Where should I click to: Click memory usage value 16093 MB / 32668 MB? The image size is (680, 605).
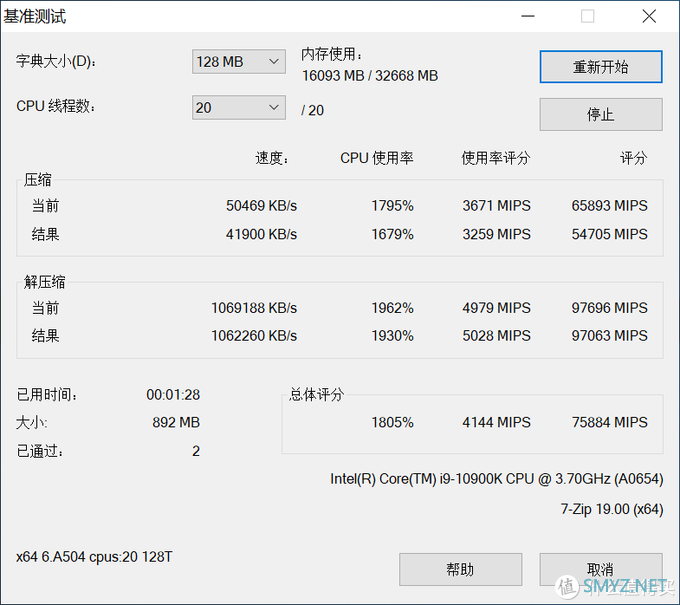click(x=370, y=76)
